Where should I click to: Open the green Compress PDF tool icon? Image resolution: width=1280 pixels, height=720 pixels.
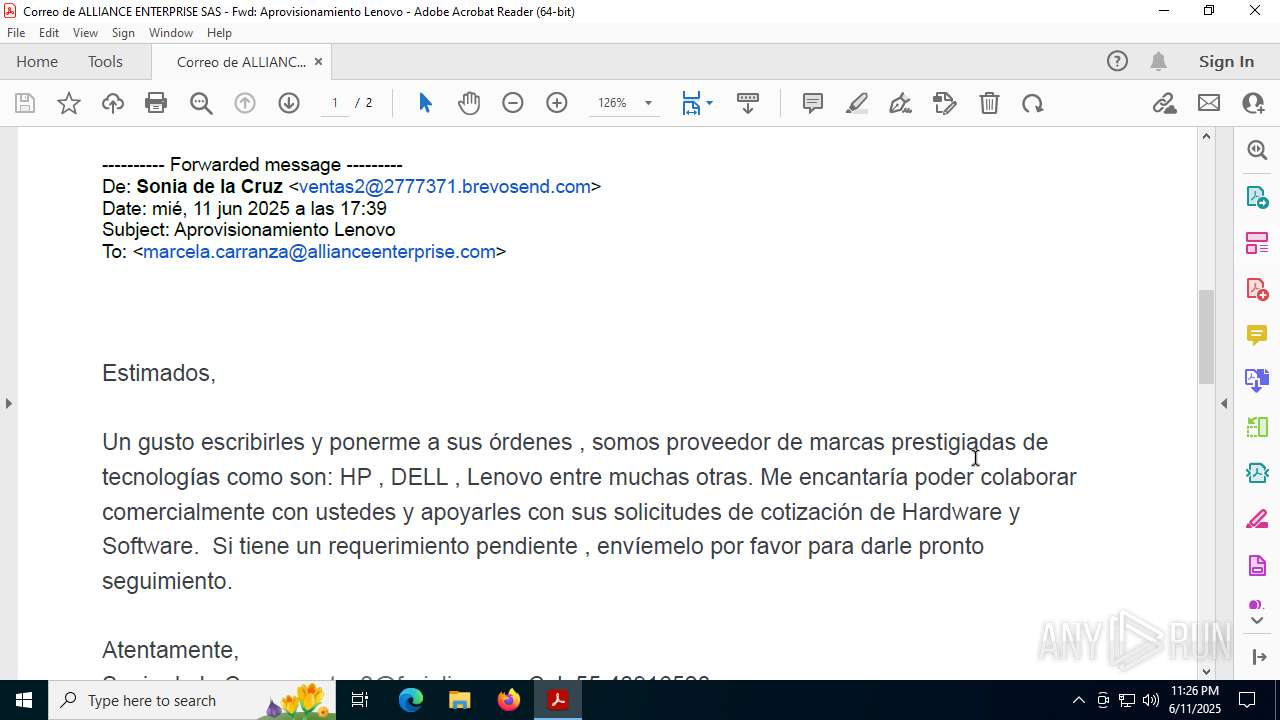(1257, 427)
